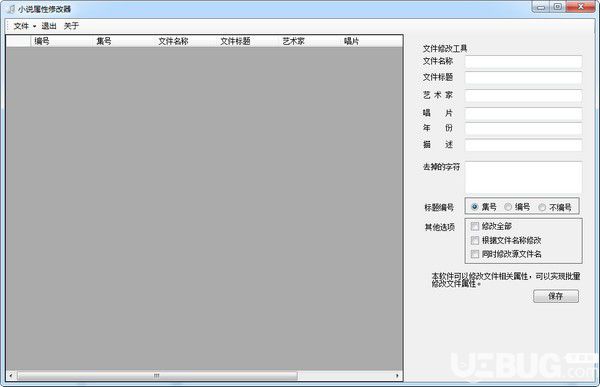
Task: Maximize the 小说属性修改器 window
Action: [558, 7]
